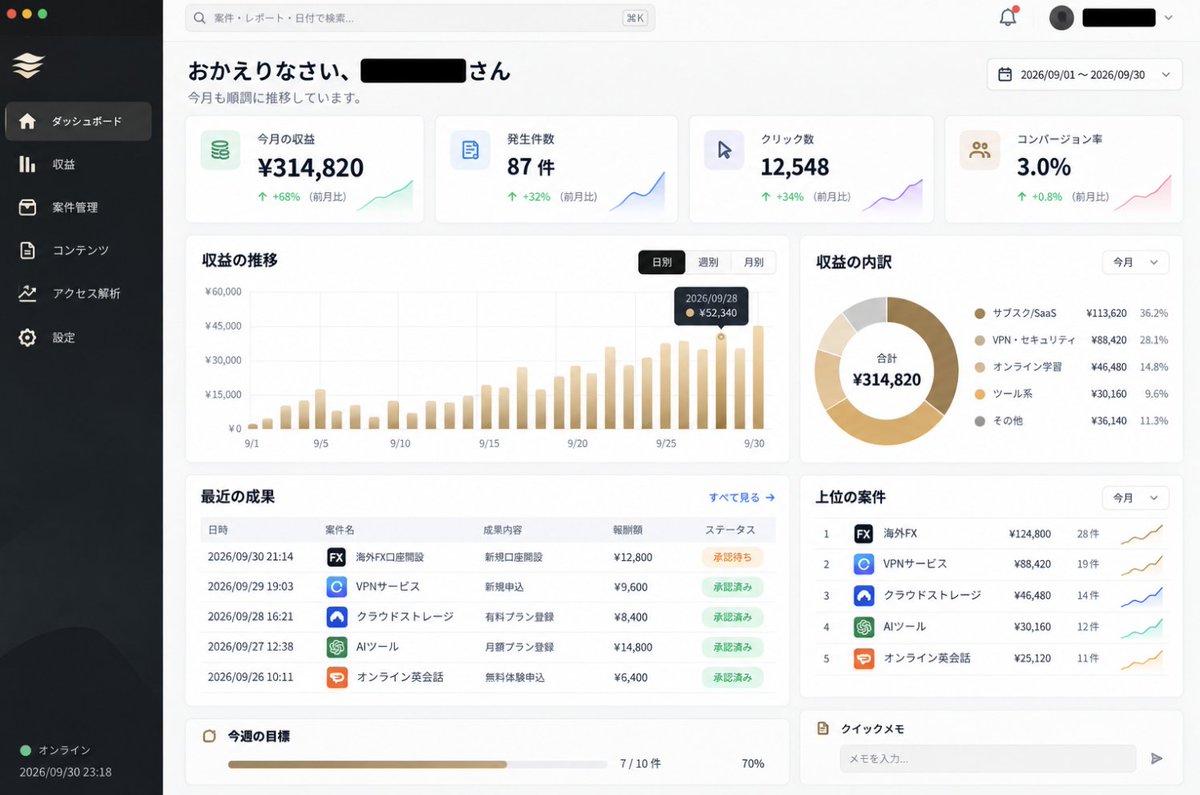
Task: Click the 海外FX icon in 上位の案件
Action: [864, 534]
